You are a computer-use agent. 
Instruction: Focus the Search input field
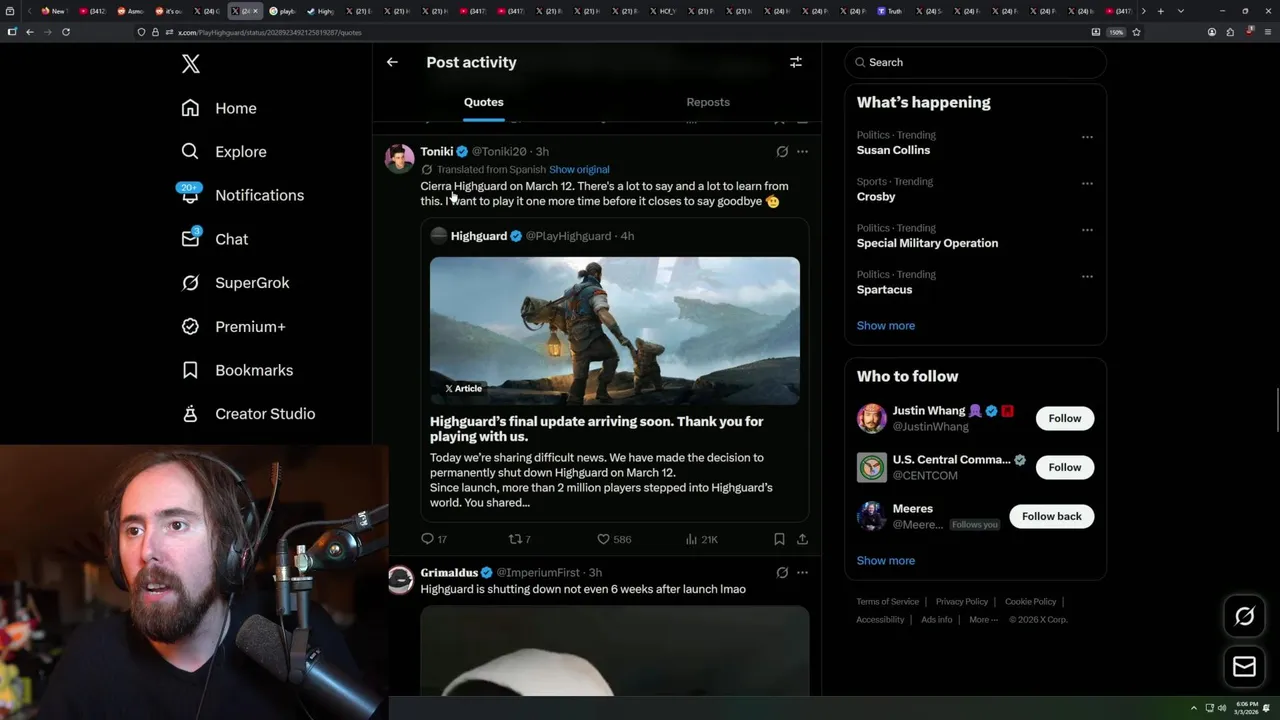tap(975, 62)
